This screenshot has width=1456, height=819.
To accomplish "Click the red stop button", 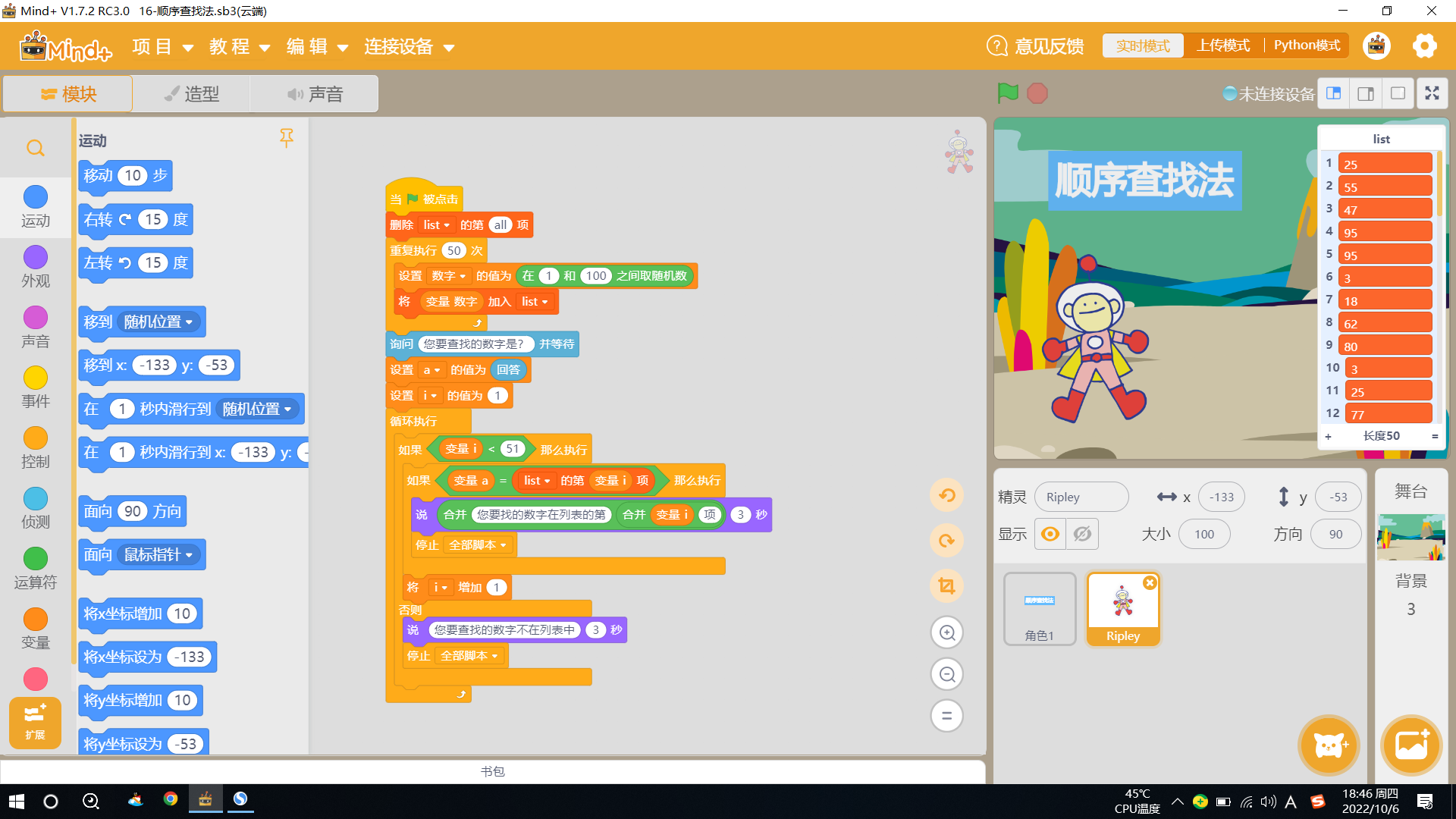I will [x=1037, y=93].
